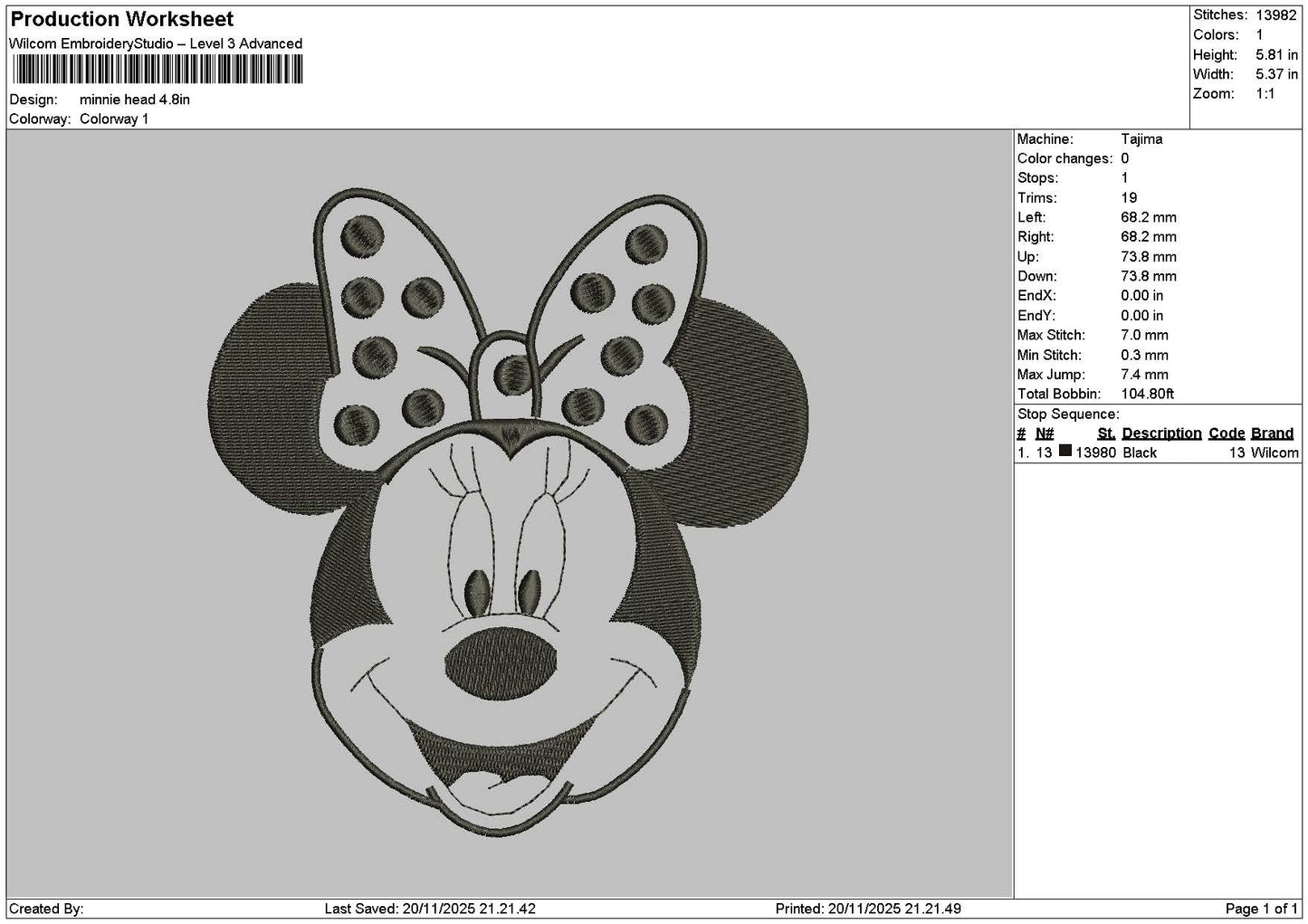Select the Max Stitch value '7.0 mm'
1308x924 pixels.
tap(1144, 335)
